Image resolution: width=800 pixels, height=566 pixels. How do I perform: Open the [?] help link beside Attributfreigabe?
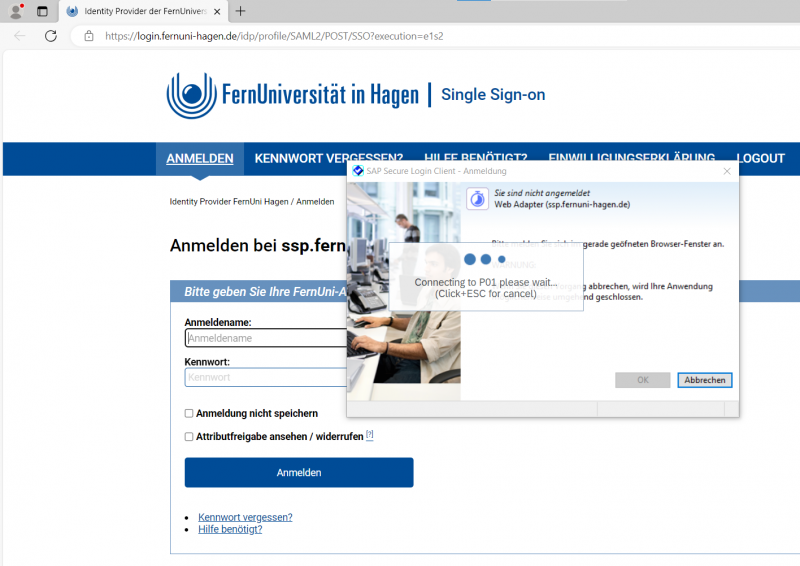pyautogui.click(x=370, y=435)
